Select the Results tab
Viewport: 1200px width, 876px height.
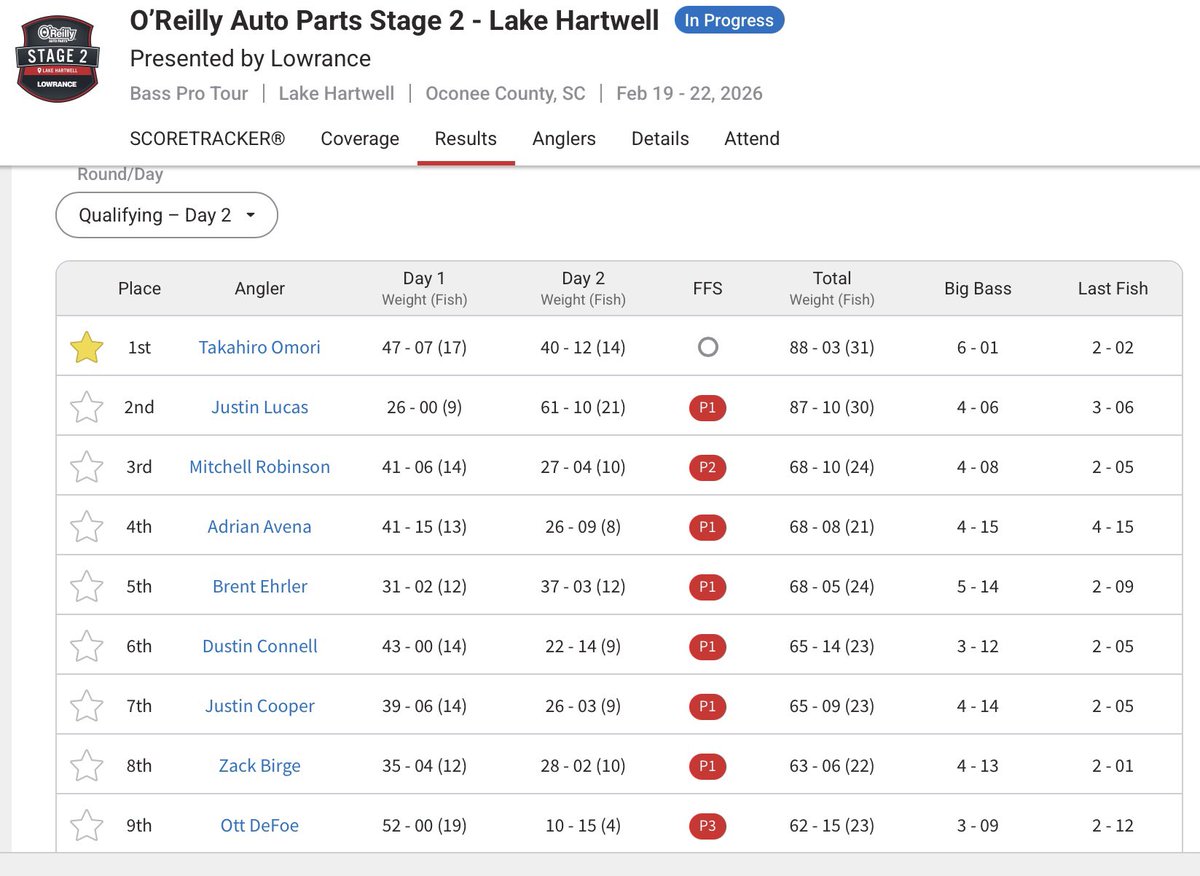pyautogui.click(x=466, y=139)
